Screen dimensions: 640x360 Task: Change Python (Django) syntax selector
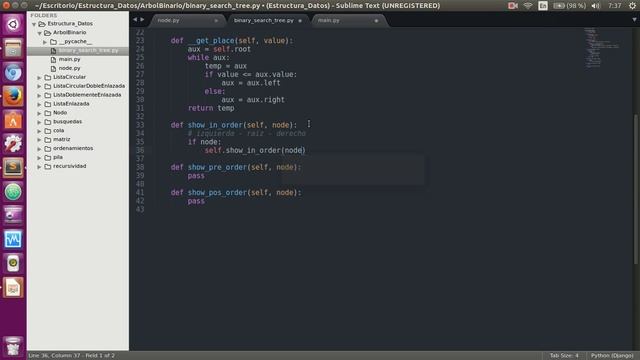tap(612, 356)
